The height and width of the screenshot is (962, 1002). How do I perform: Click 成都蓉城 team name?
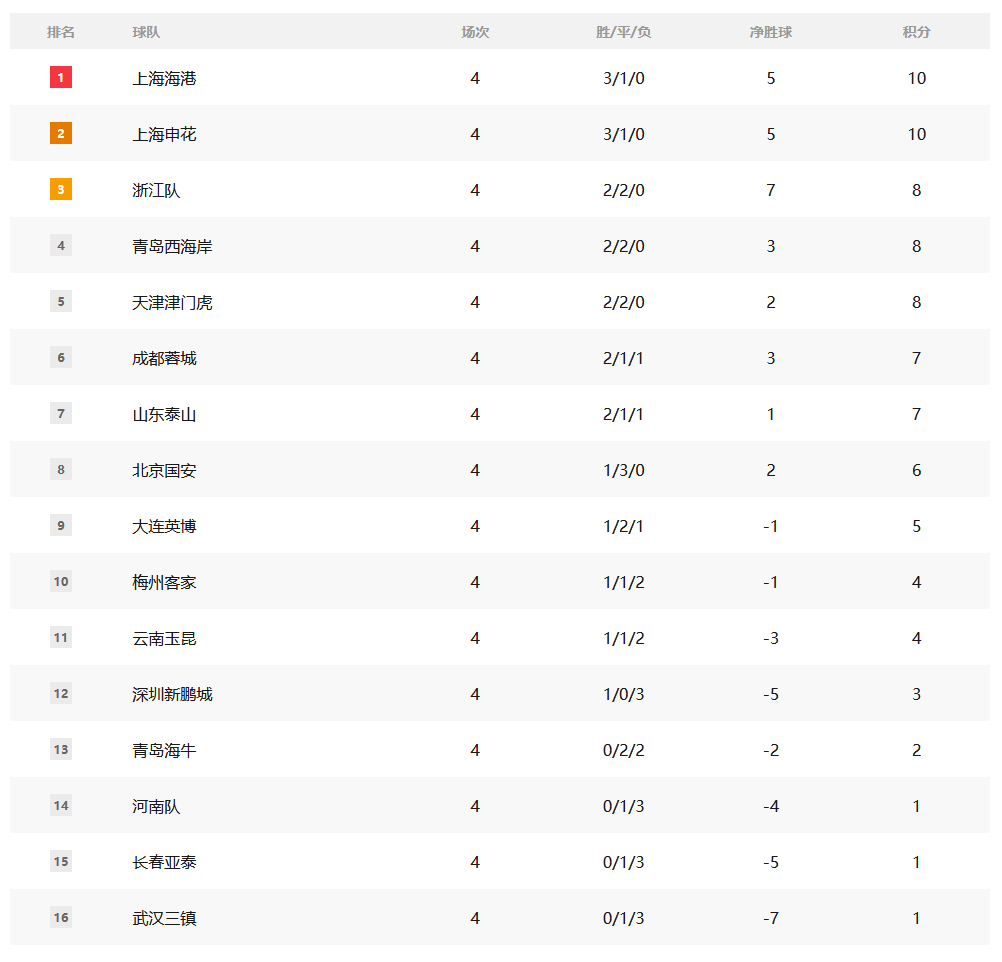pos(164,358)
